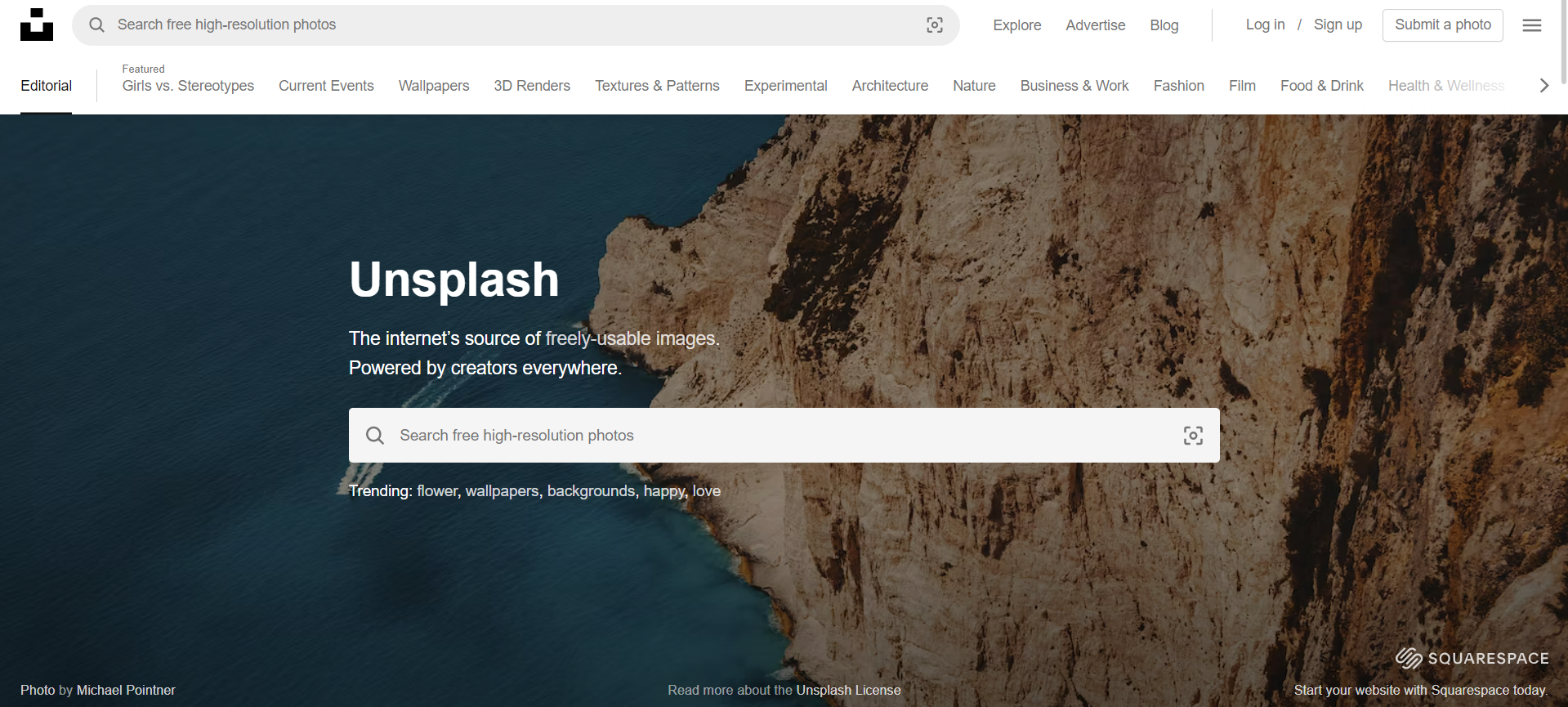Open Health & Wellness category
Screen dimensions: 1568x707
(x=1446, y=86)
